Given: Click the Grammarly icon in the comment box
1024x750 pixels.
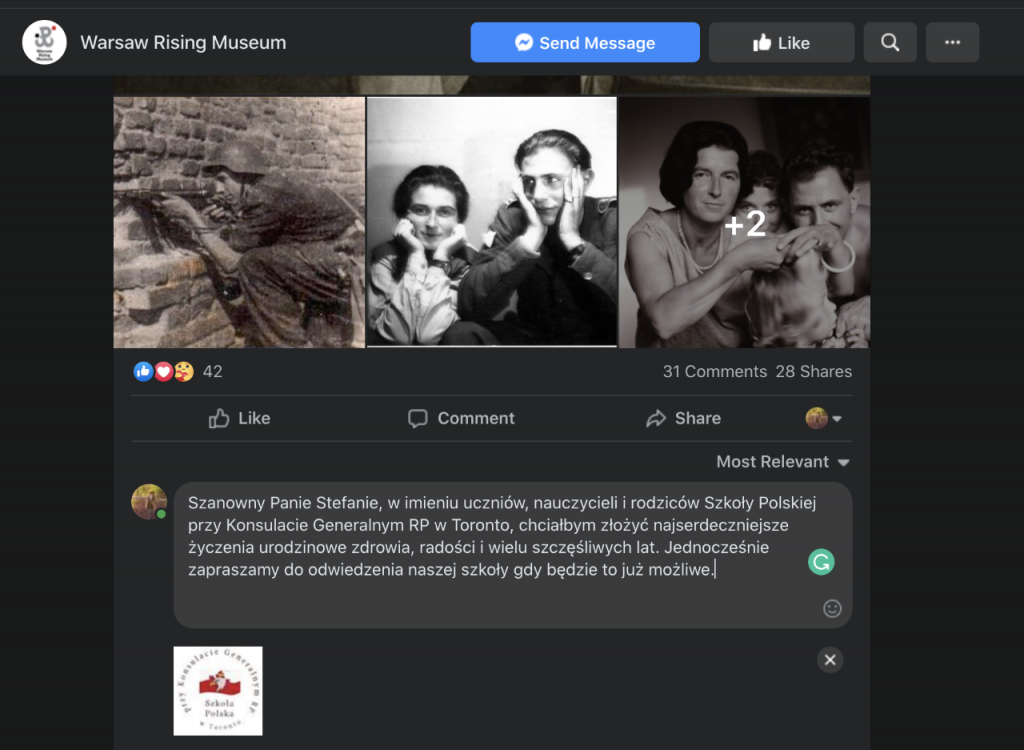Looking at the screenshot, I should (x=820, y=562).
